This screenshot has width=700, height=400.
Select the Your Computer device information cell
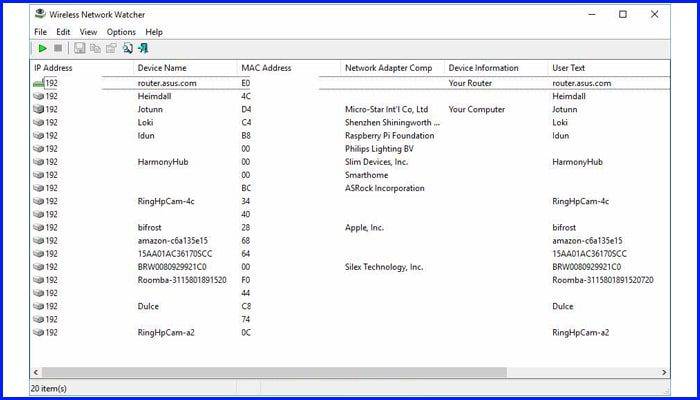(477, 109)
